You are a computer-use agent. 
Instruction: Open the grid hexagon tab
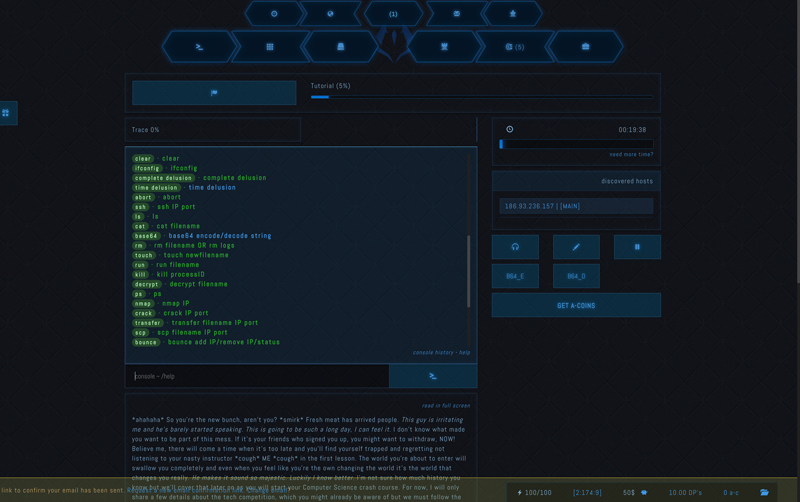(x=270, y=47)
